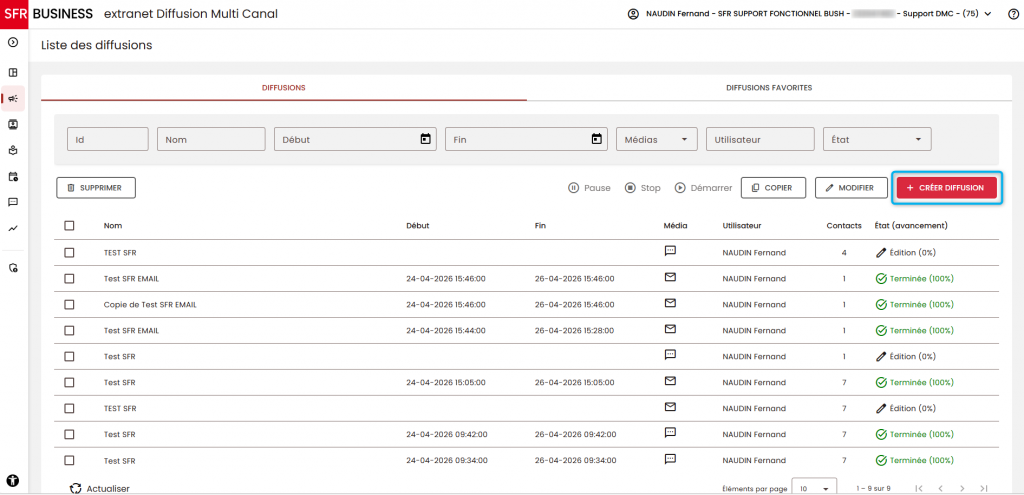This screenshot has height=495, width=1024.
Task: Open the message bubble icon in sidebar
Action: (x=13, y=202)
